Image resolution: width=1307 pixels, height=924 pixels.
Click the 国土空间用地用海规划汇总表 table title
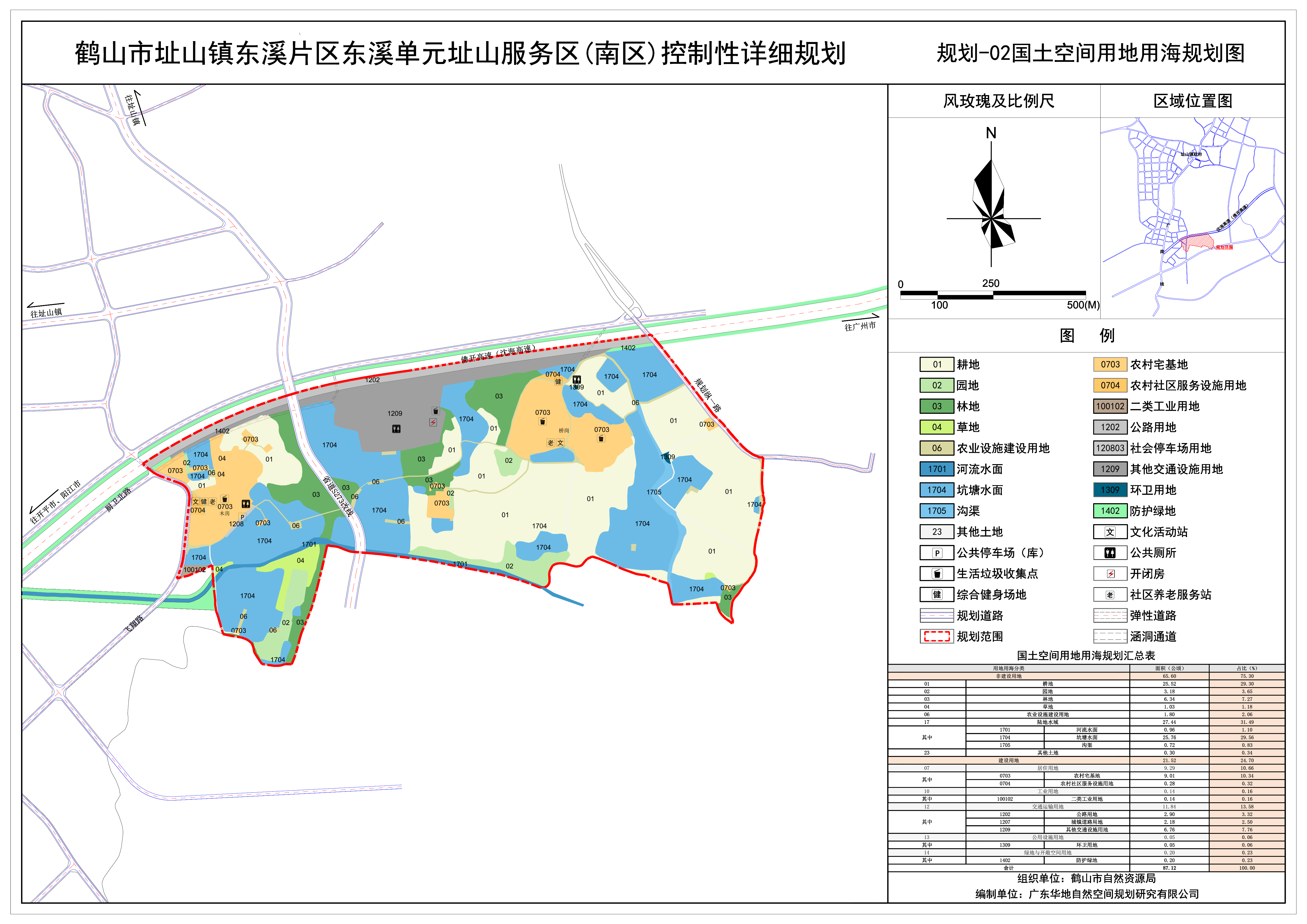(1086, 656)
